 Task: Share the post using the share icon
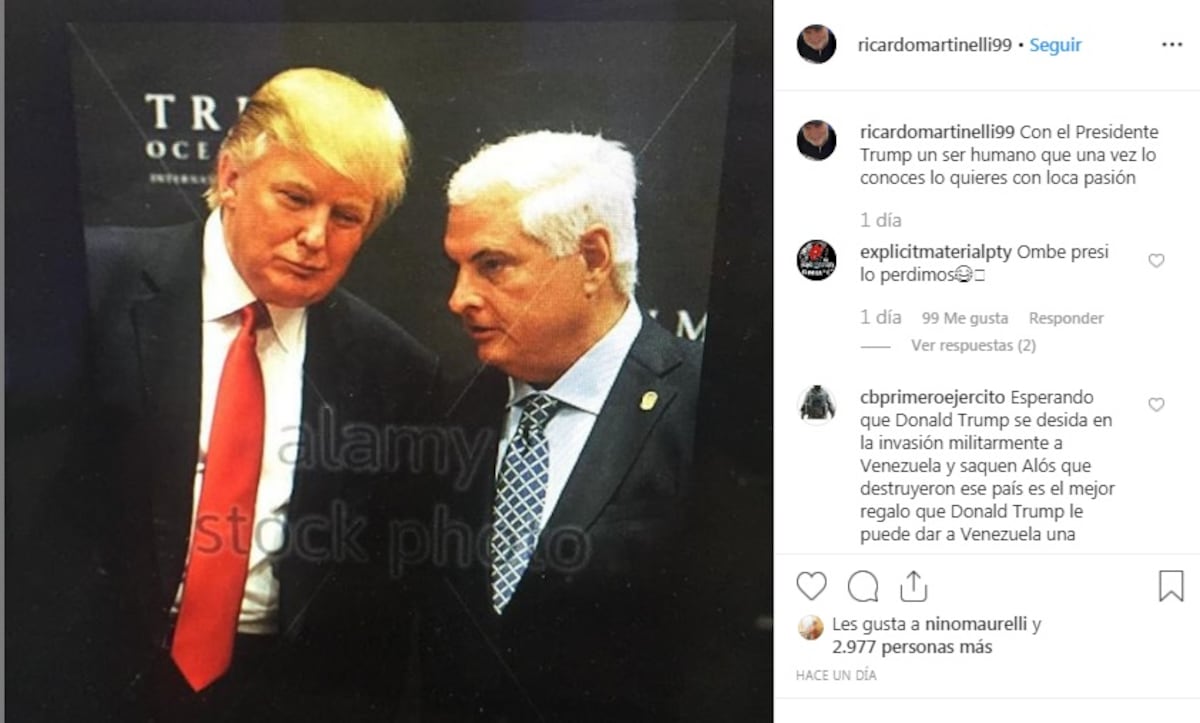914,586
